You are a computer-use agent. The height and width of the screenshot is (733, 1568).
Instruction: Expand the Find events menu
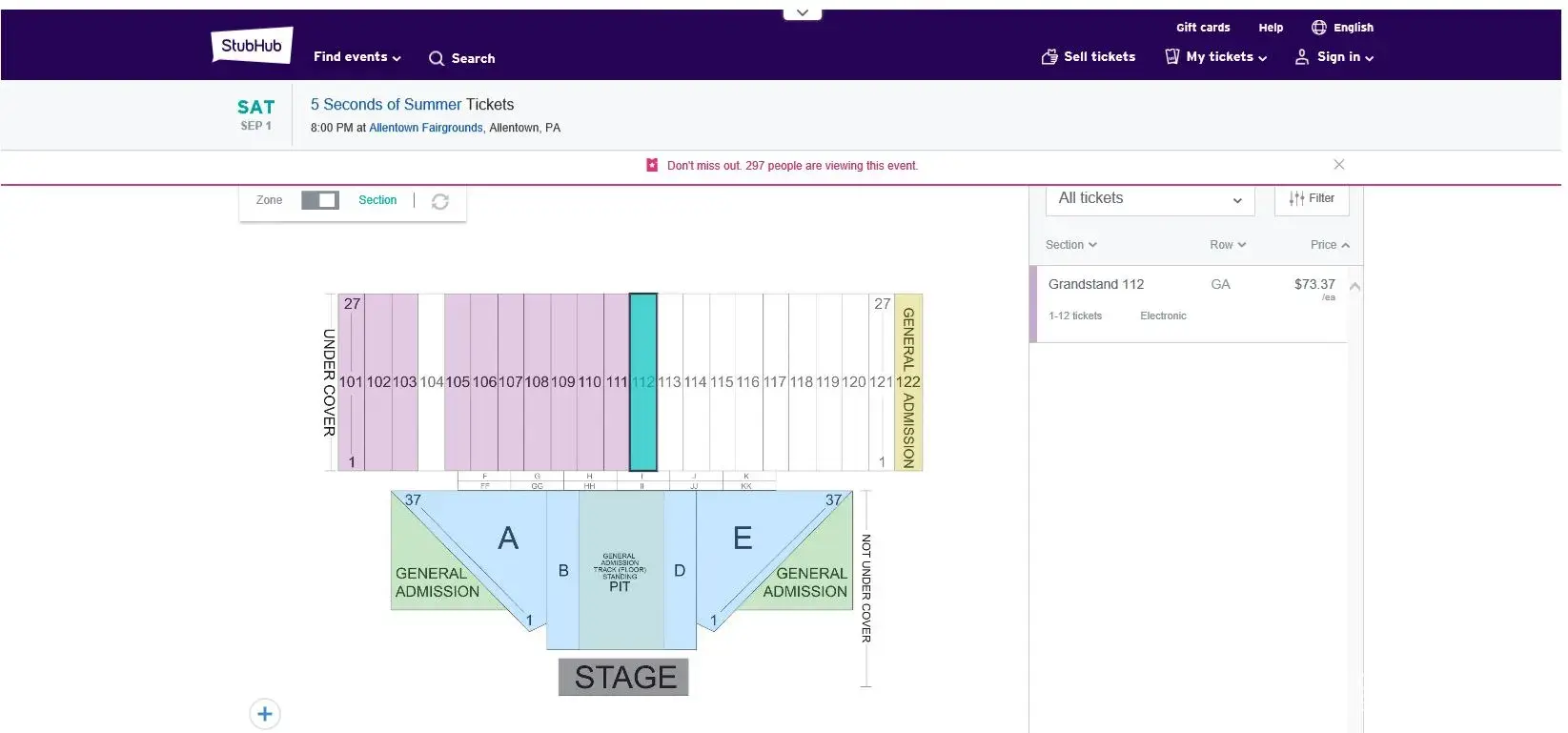(x=356, y=57)
